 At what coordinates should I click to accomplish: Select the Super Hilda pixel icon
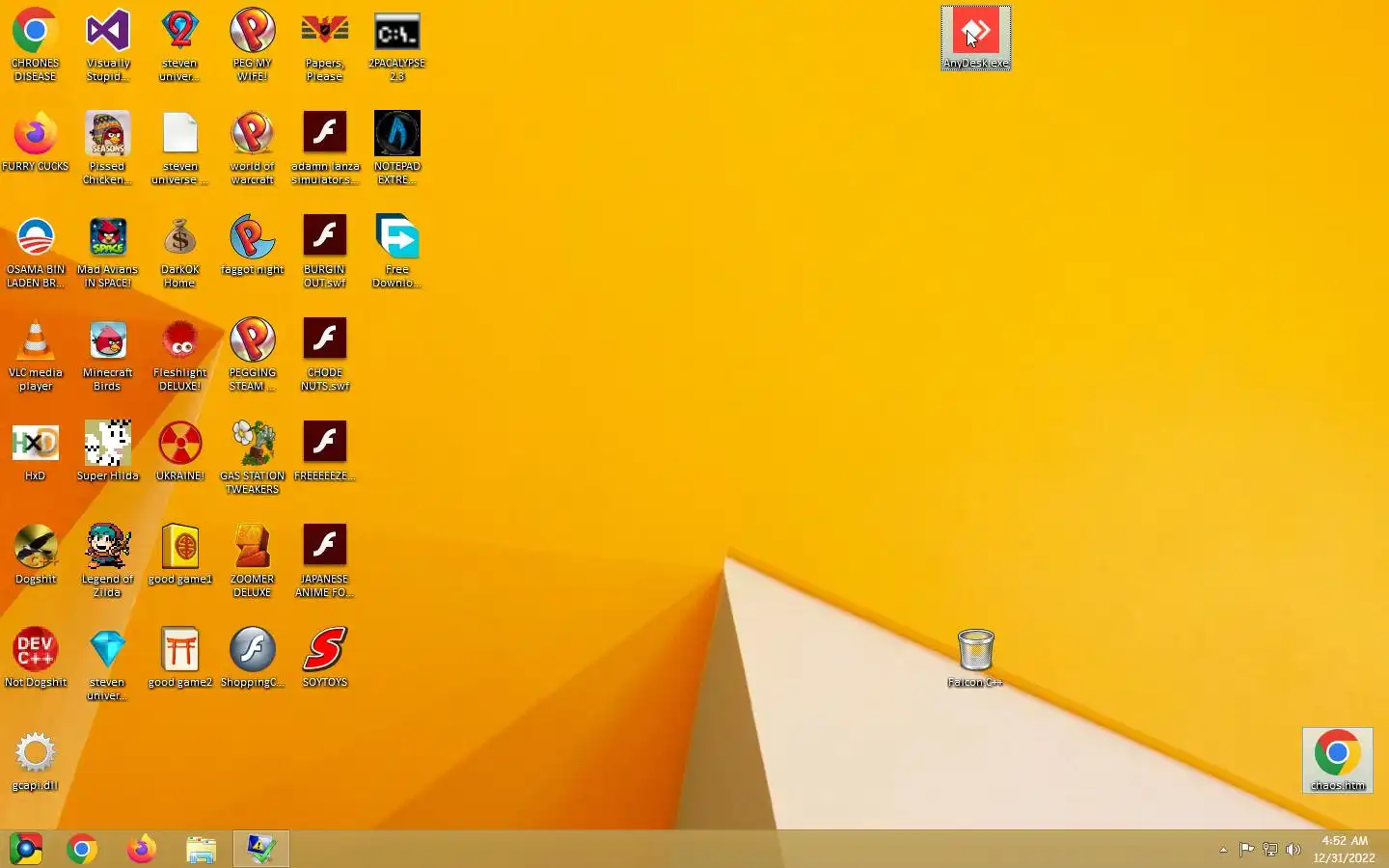(108, 450)
